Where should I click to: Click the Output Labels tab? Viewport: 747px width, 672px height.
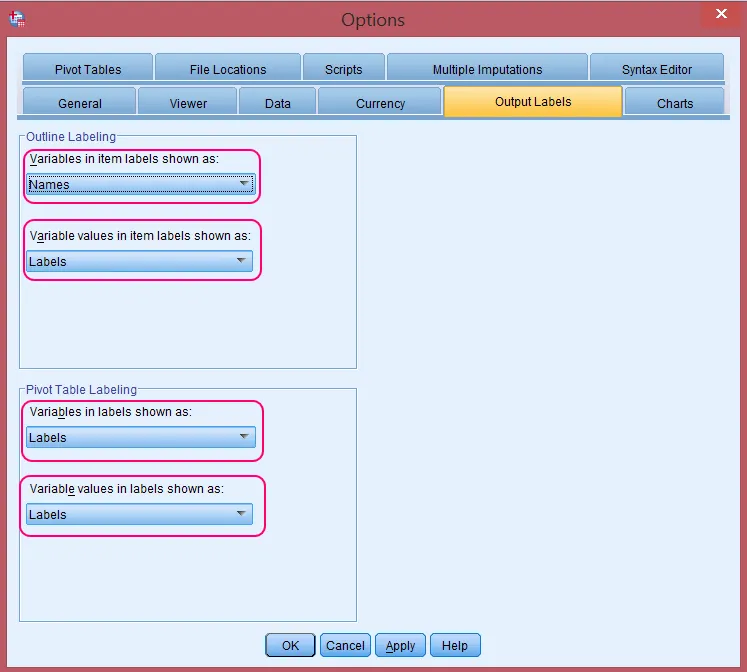(x=533, y=102)
